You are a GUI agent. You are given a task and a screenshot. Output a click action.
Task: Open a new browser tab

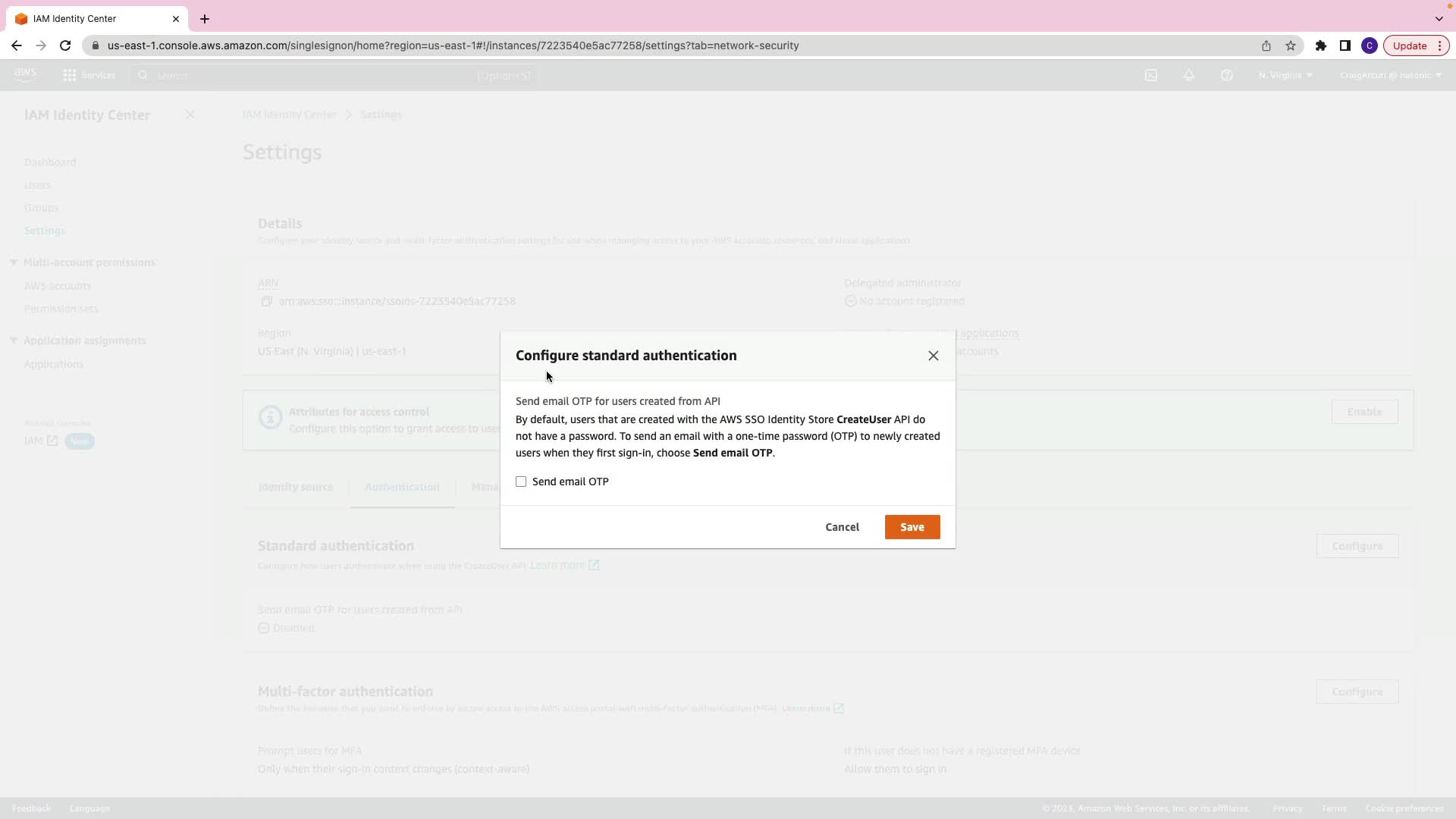[x=205, y=19]
